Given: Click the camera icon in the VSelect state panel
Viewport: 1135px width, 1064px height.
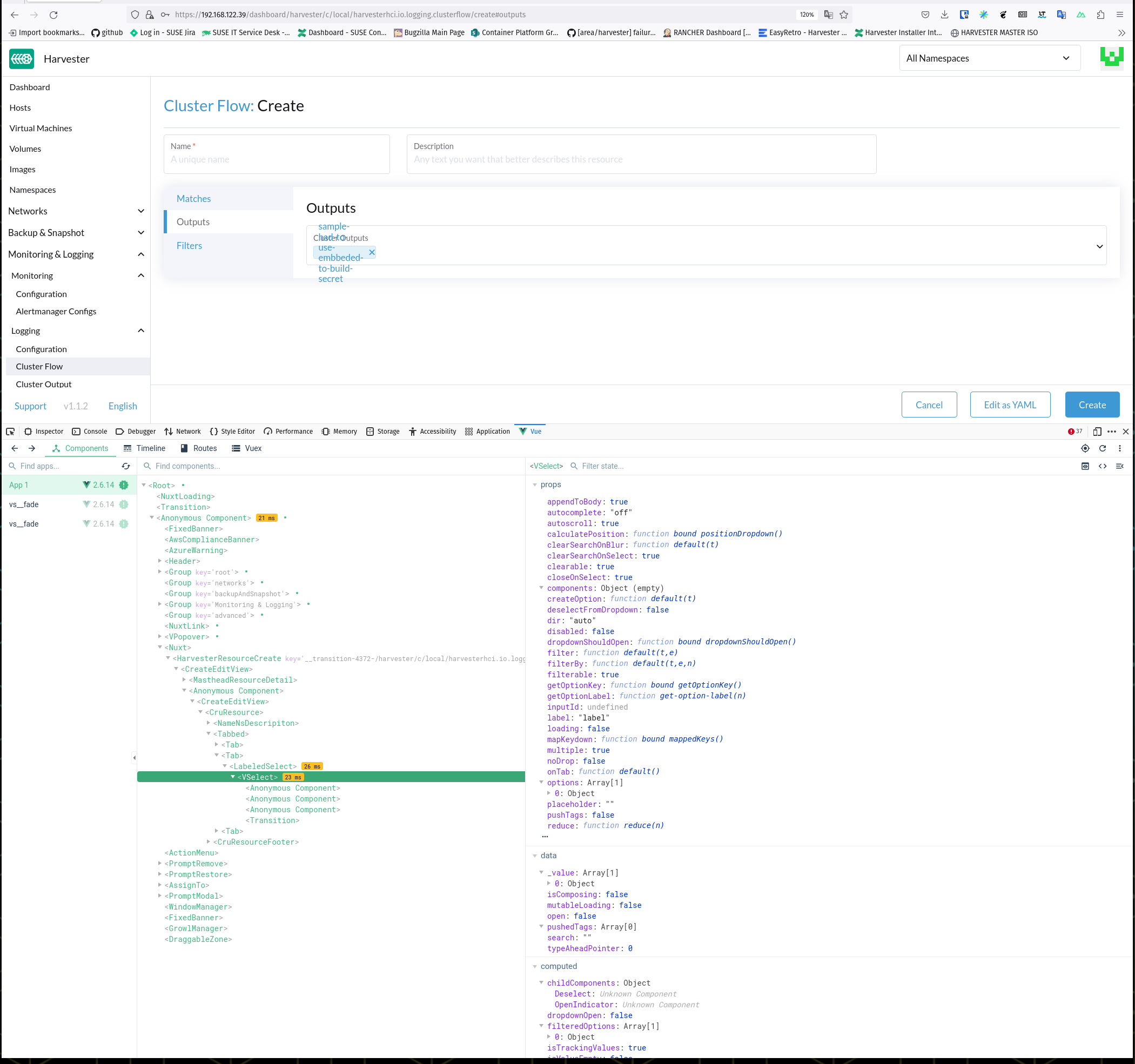Looking at the screenshot, I should [x=1085, y=466].
